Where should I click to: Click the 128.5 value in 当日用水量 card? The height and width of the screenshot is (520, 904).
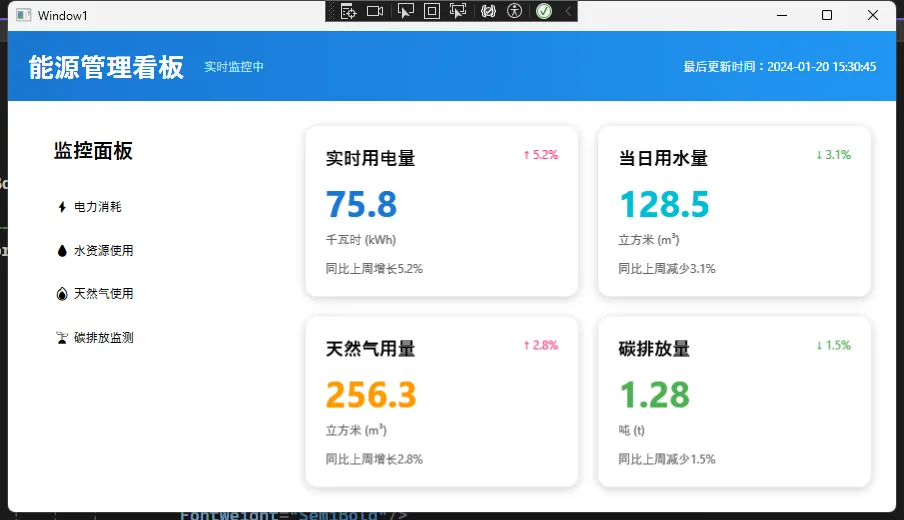tap(664, 204)
